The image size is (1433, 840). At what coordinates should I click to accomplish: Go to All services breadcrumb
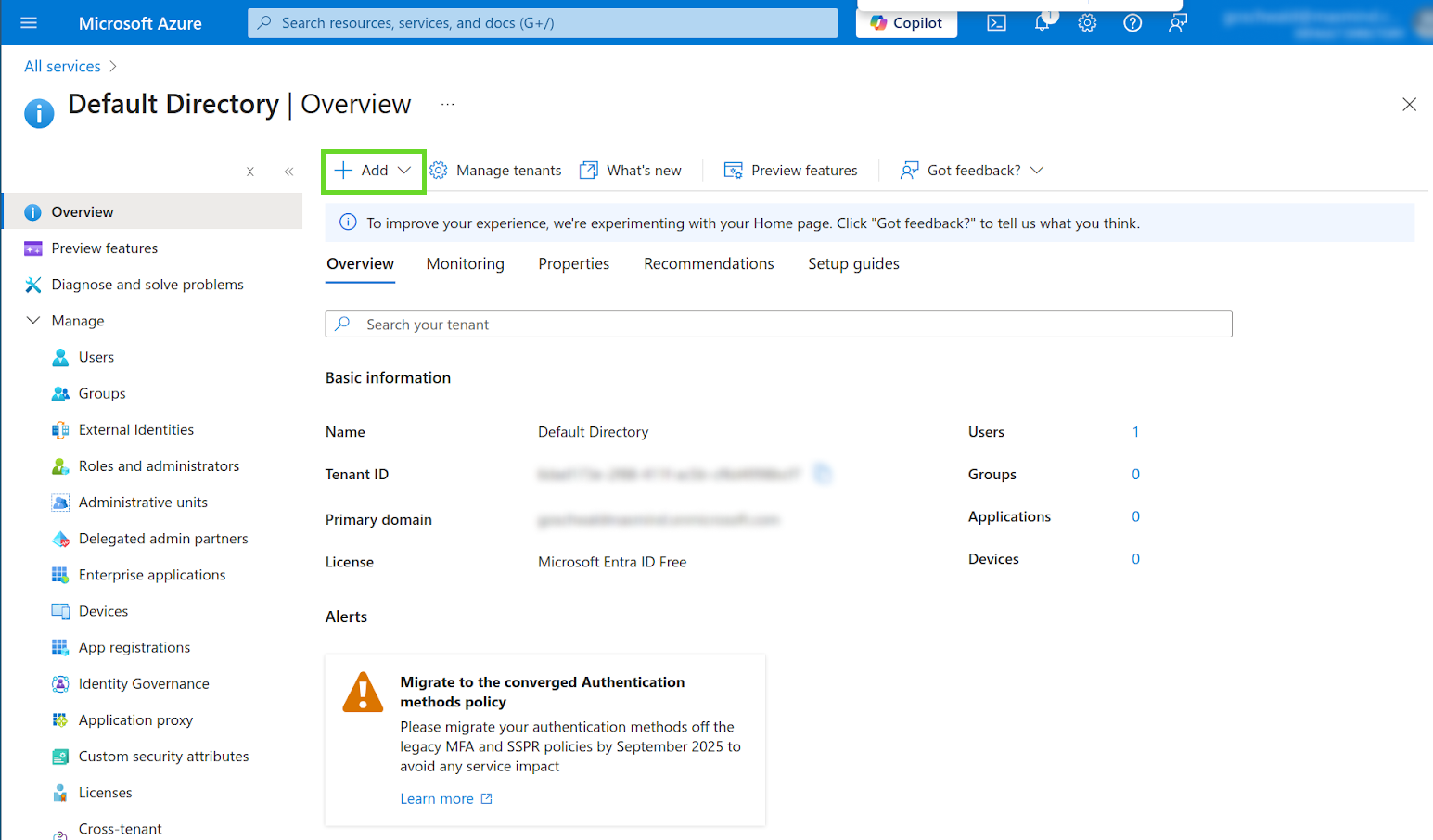pyautogui.click(x=62, y=66)
